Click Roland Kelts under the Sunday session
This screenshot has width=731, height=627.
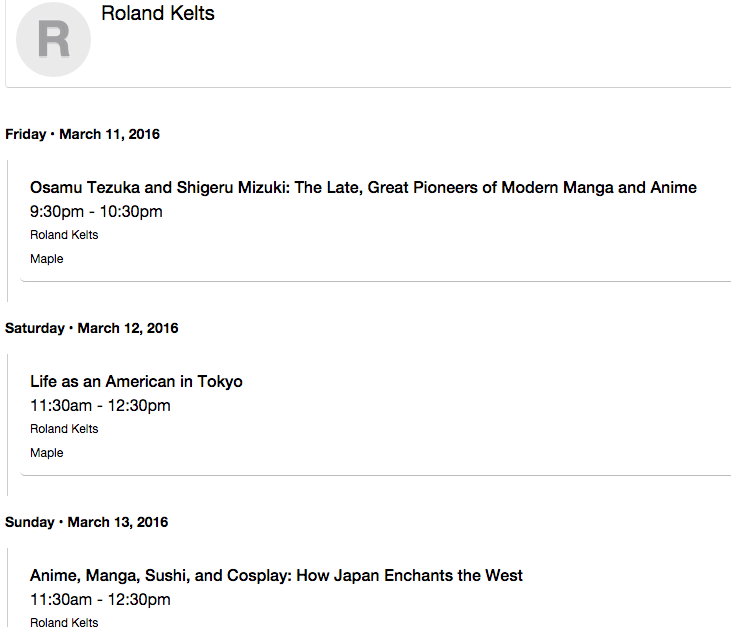pyautogui.click(x=64, y=622)
